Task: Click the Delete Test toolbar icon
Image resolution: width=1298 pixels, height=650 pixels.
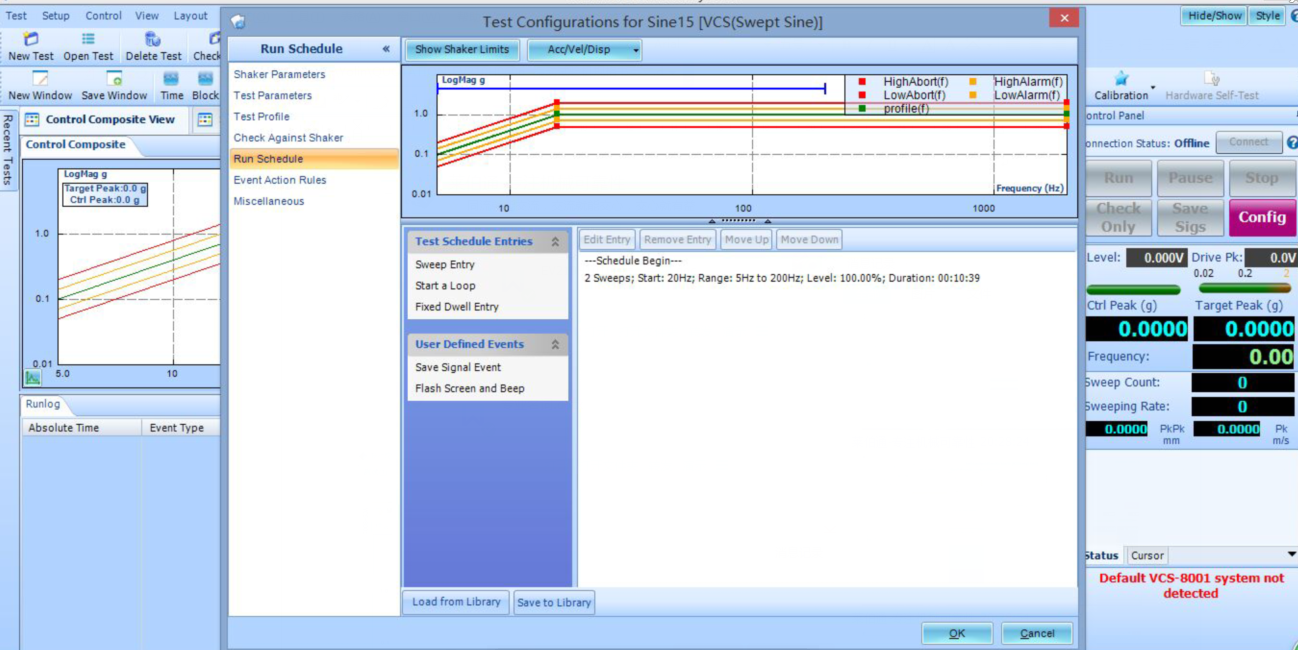Action: (x=153, y=39)
